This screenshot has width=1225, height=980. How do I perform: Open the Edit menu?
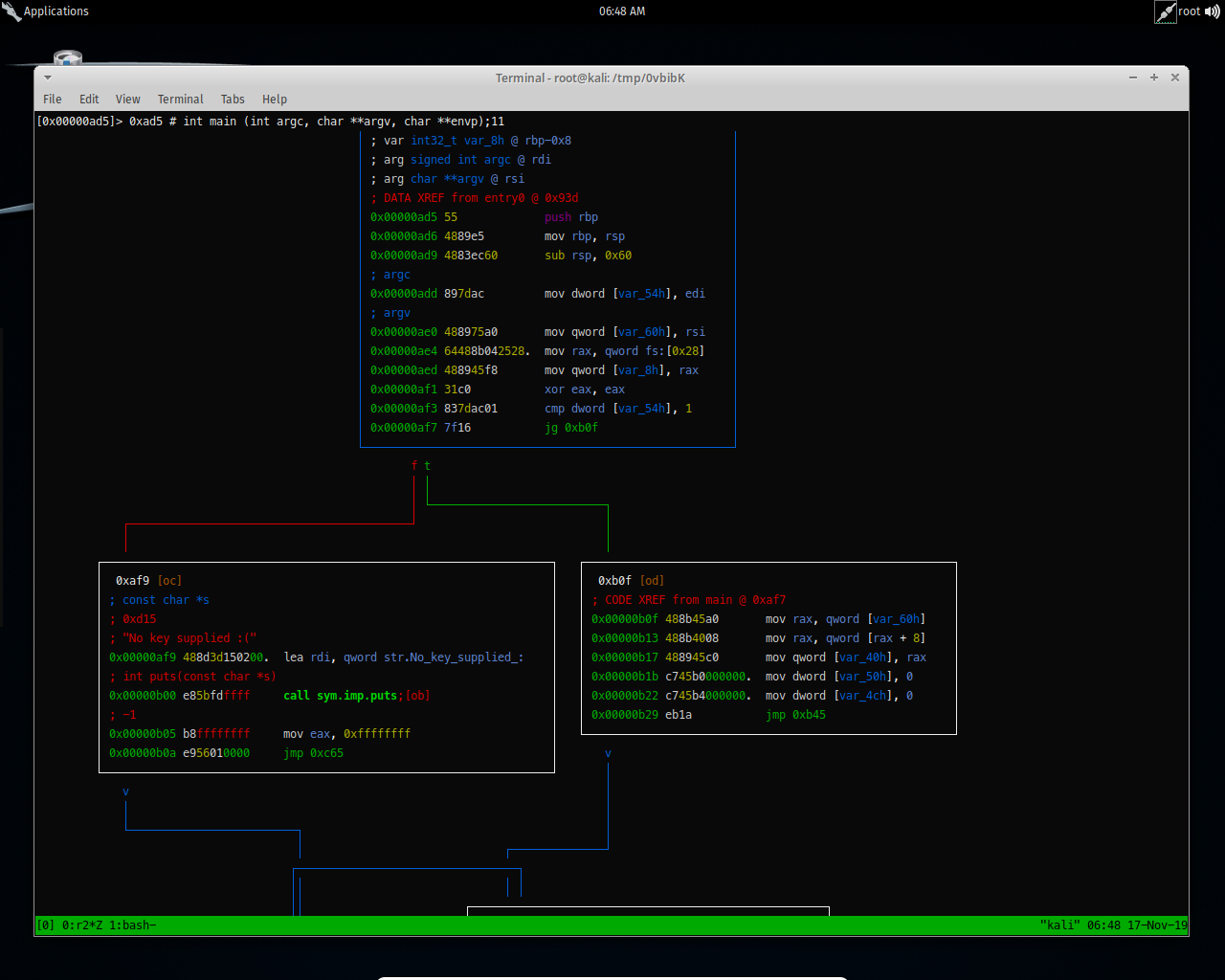pyautogui.click(x=89, y=100)
